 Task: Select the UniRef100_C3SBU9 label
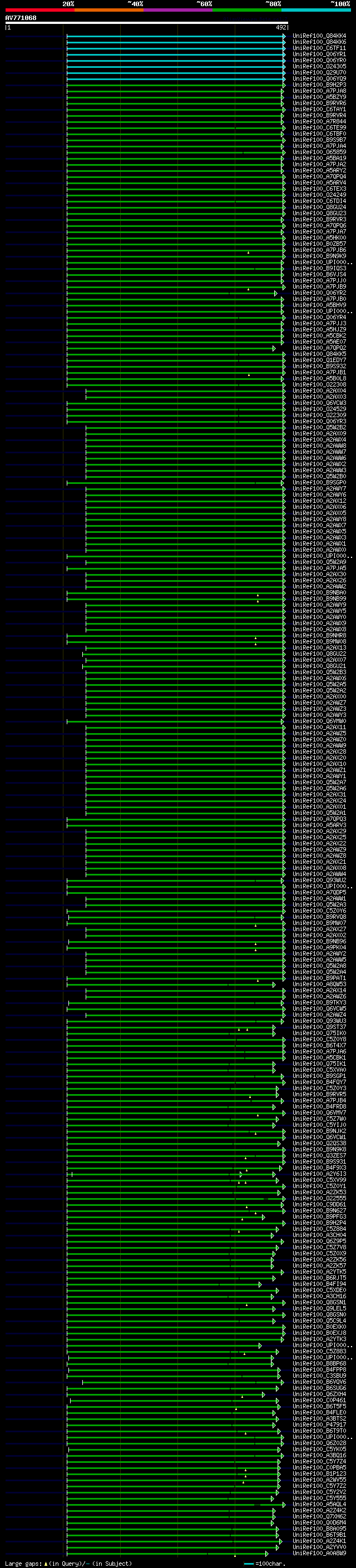pyautogui.click(x=319, y=1376)
